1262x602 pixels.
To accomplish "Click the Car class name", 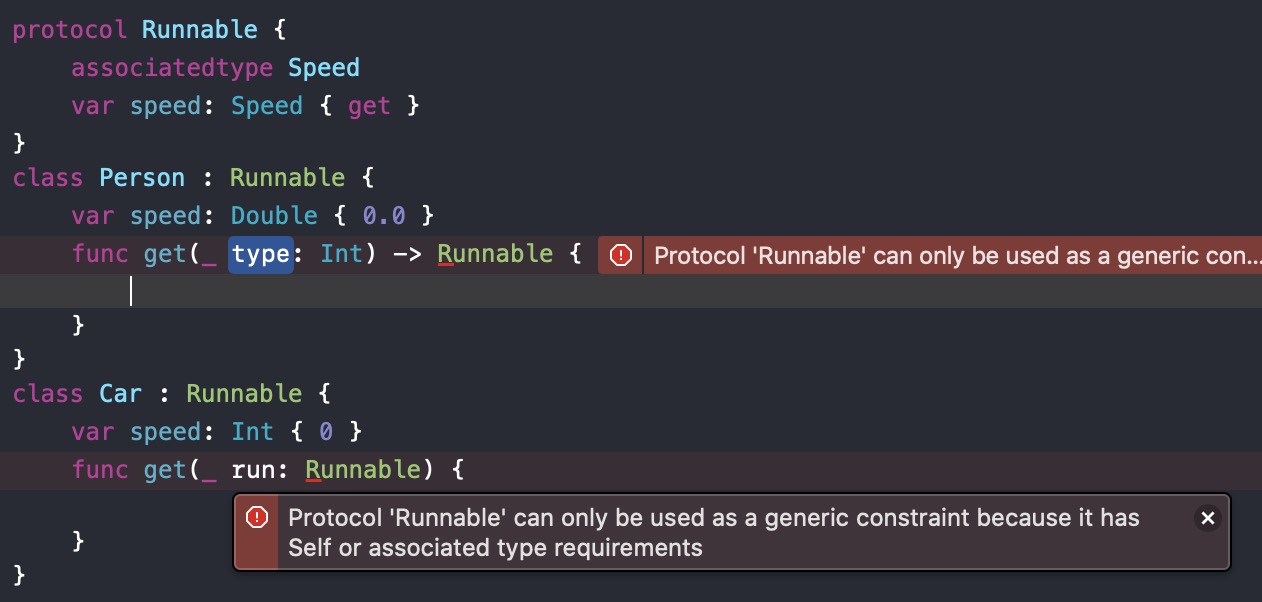I will coord(121,394).
